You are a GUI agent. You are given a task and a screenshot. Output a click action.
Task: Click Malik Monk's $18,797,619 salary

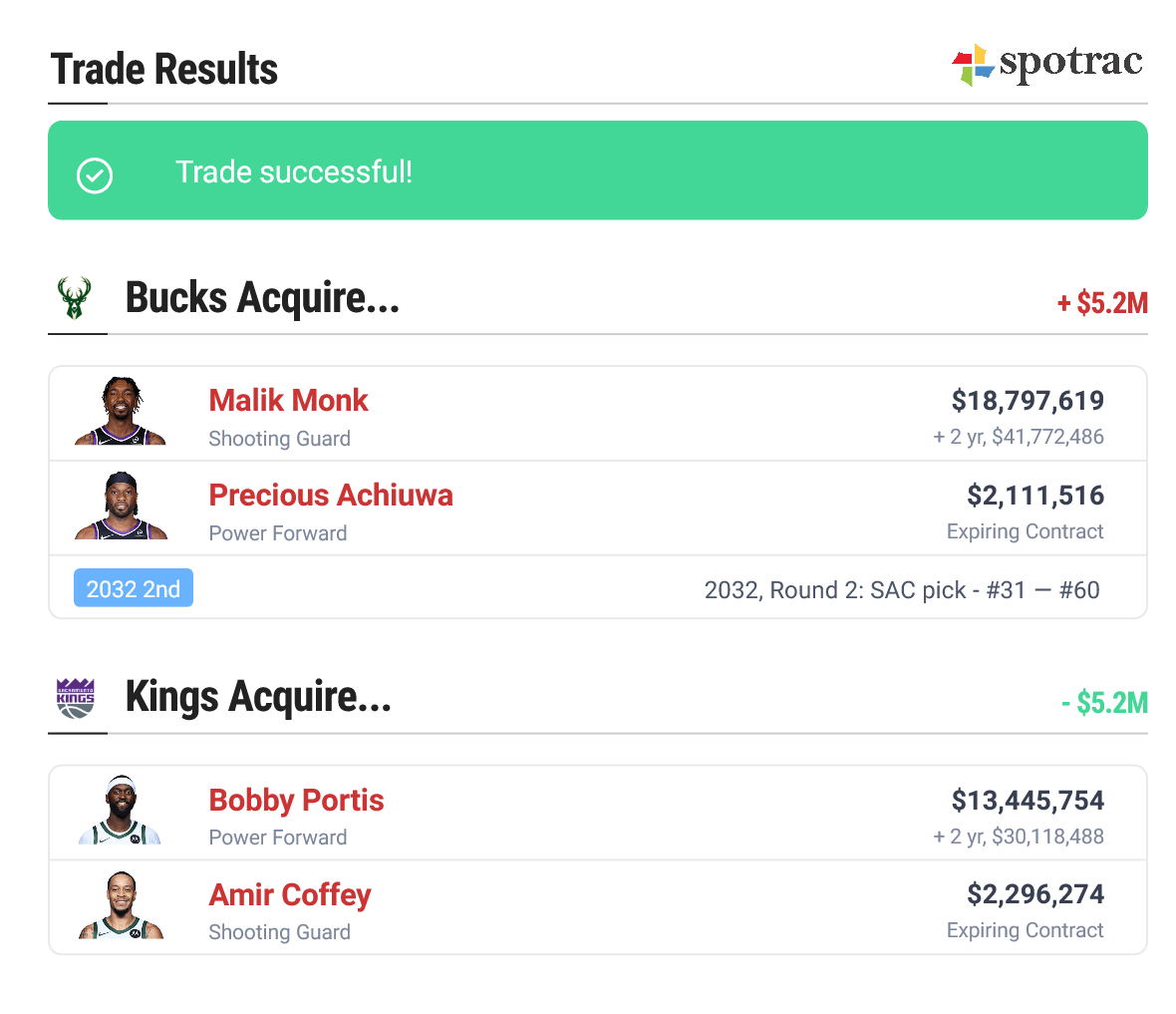click(x=1028, y=401)
